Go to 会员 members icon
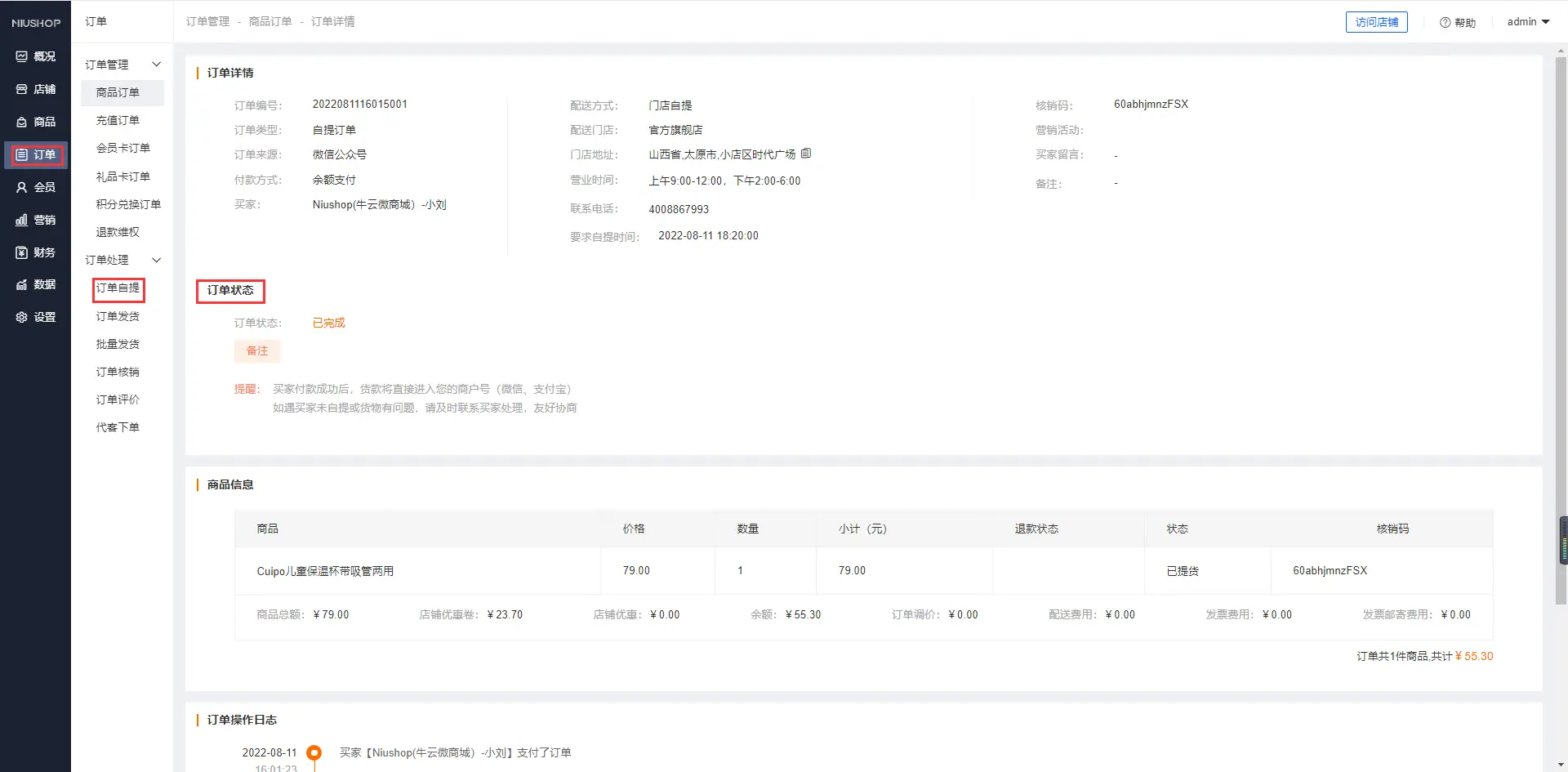The height and width of the screenshot is (772, 1568). coord(22,187)
